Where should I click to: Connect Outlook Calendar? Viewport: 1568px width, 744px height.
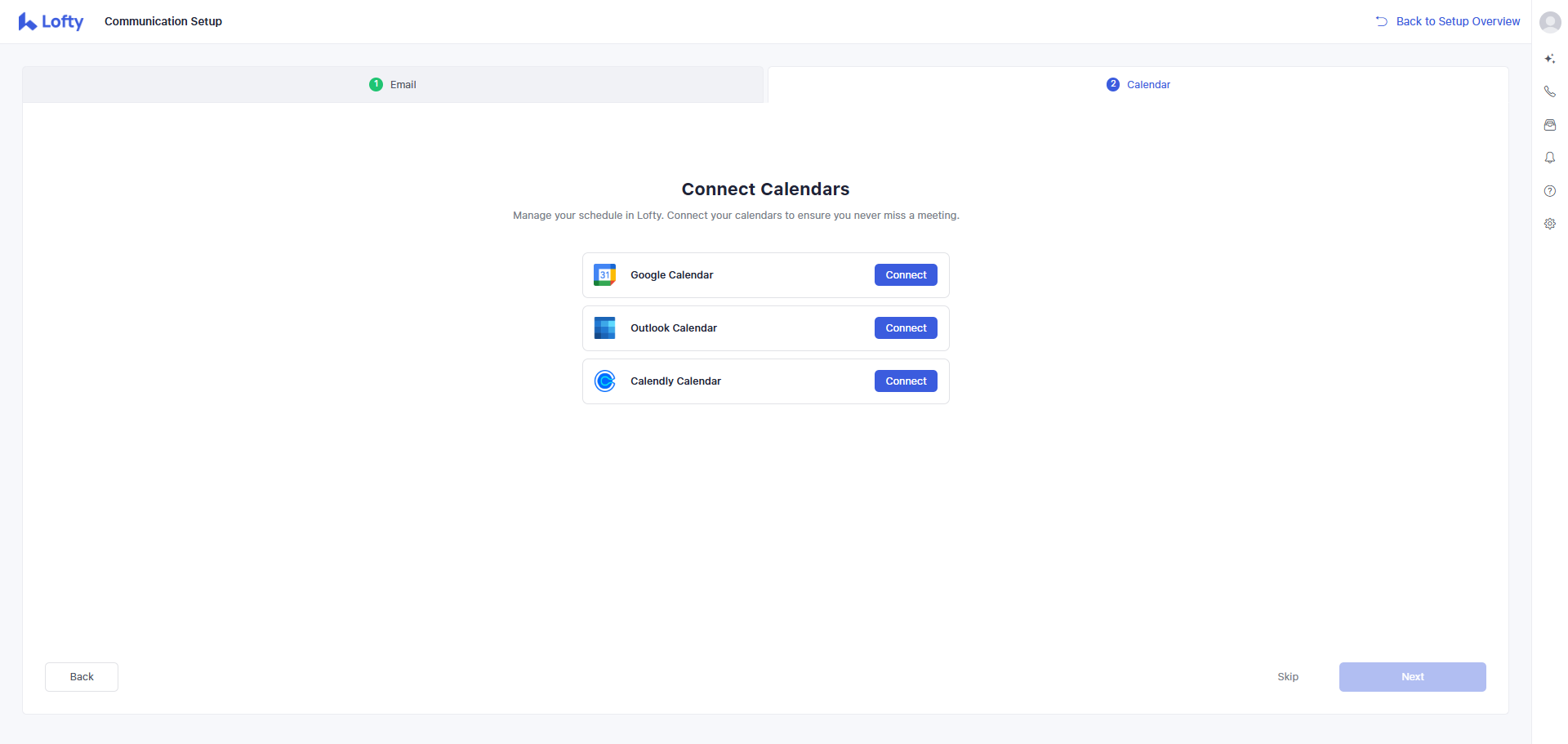coord(905,328)
